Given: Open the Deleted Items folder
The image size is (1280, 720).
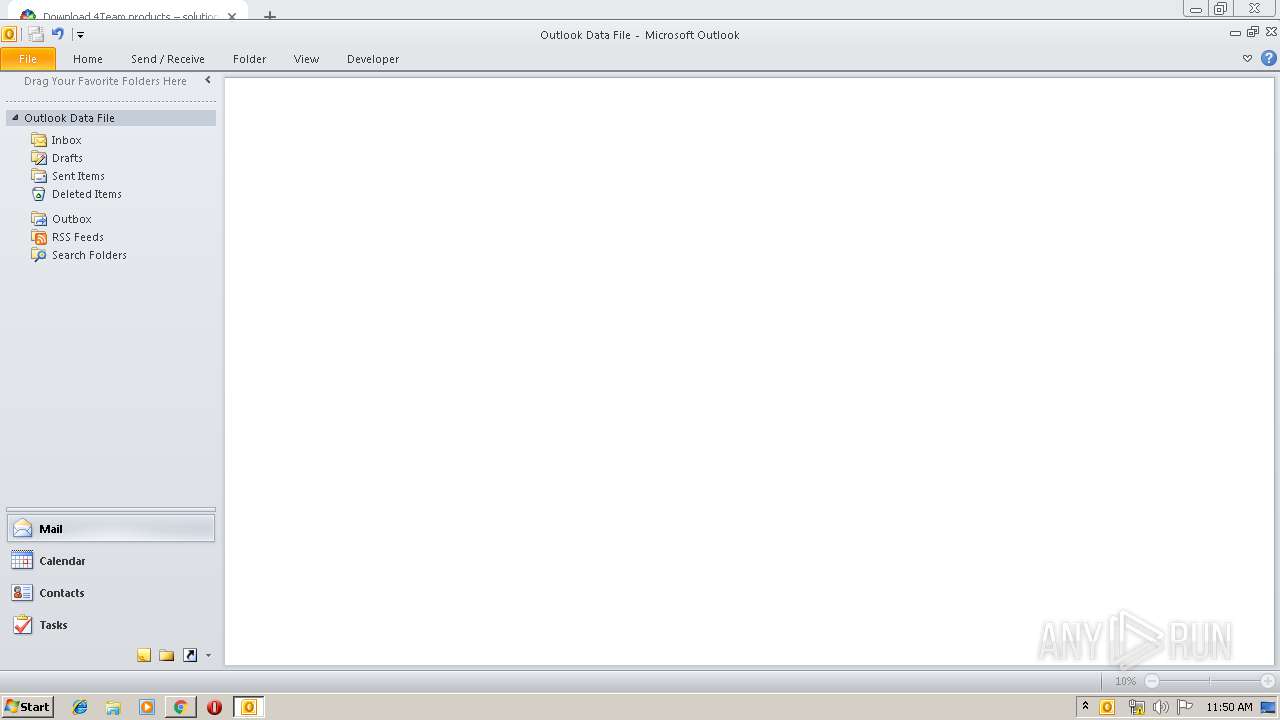Looking at the screenshot, I should tap(86, 194).
